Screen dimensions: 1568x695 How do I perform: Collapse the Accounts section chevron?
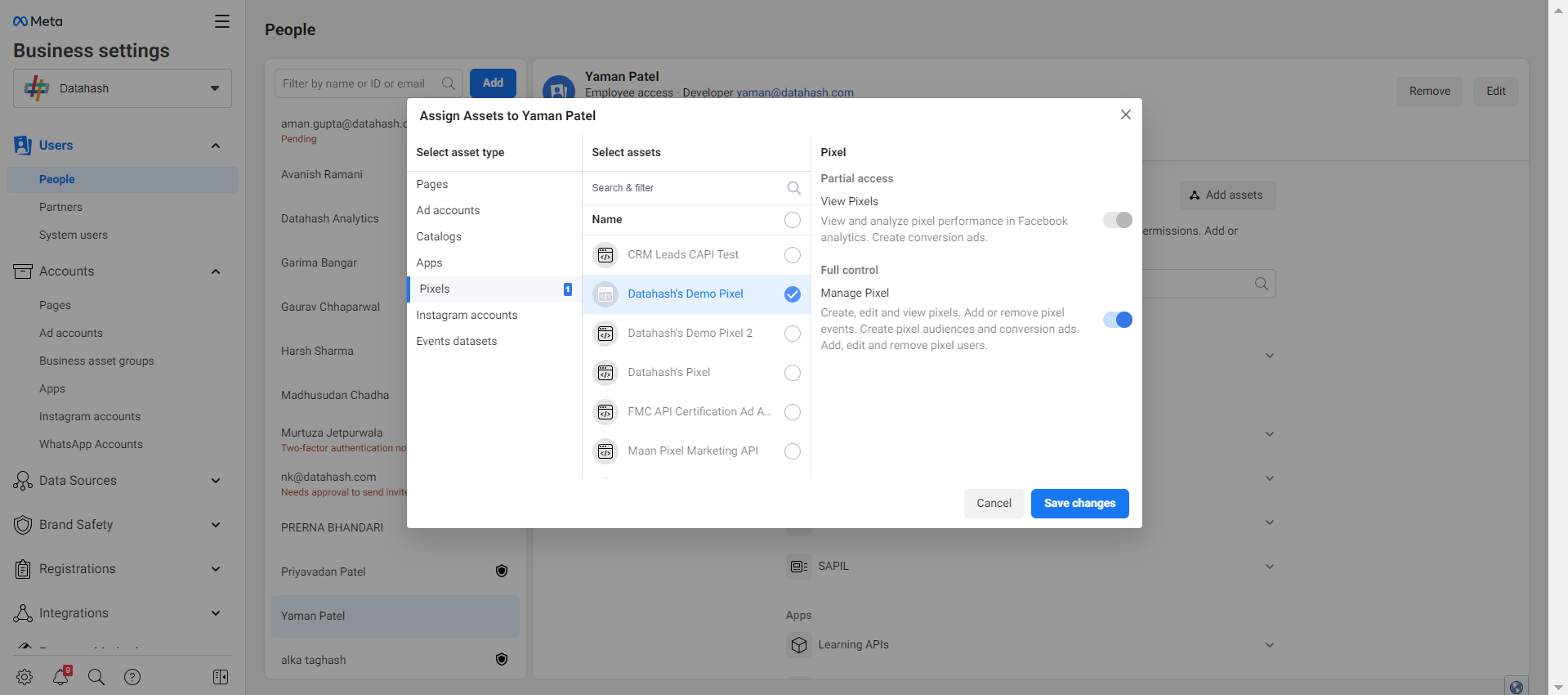point(216,271)
